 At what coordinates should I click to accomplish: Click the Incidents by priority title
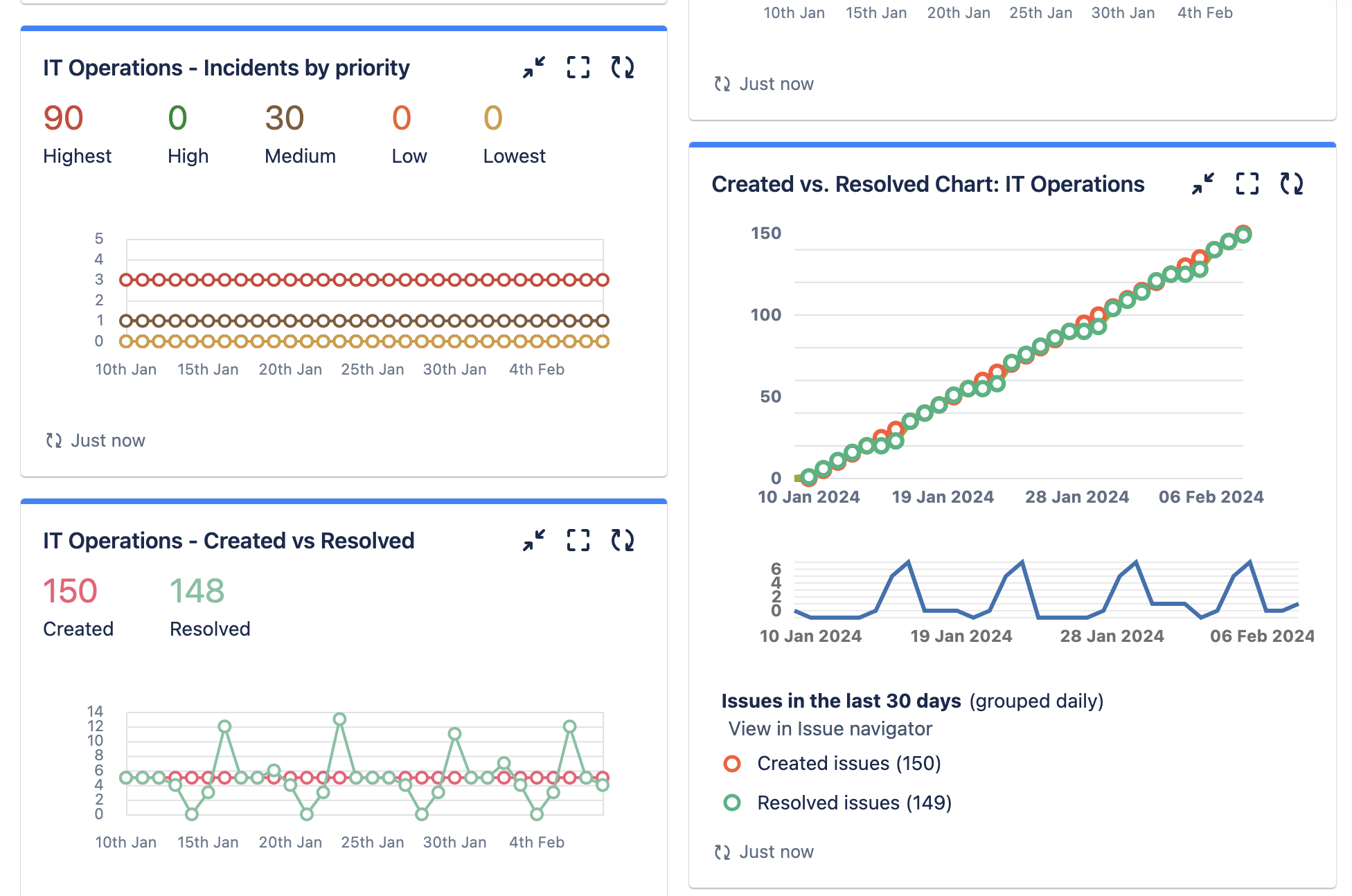tap(226, 68)
